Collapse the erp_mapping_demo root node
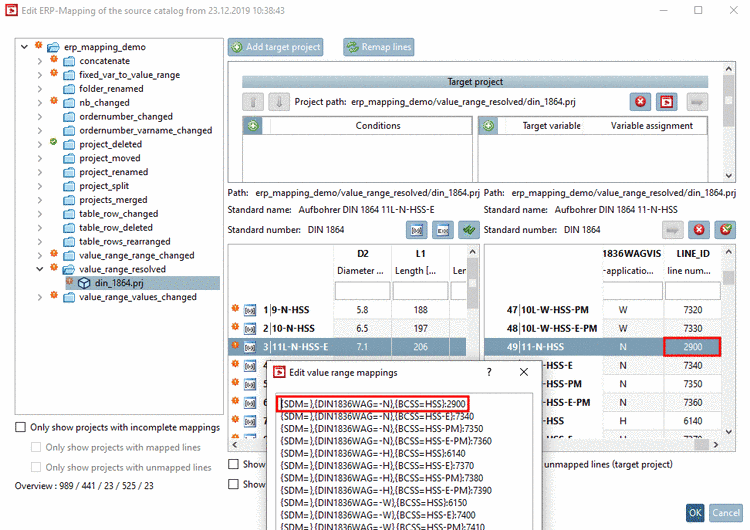 (x=24, y=47)
